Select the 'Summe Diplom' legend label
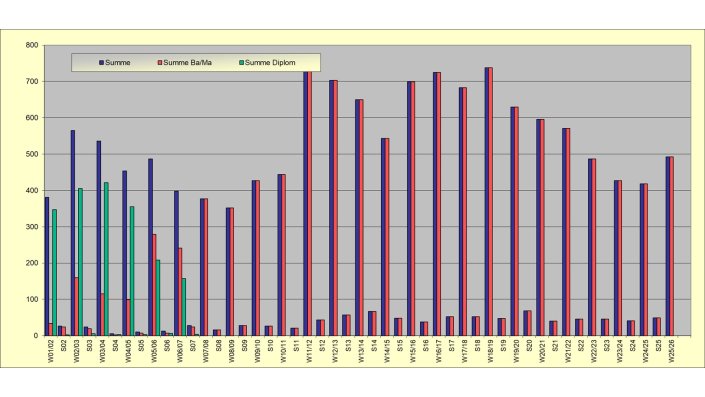The height and width of the screenshot is (397, 705). pyautogui.click(x=270, y=63)
